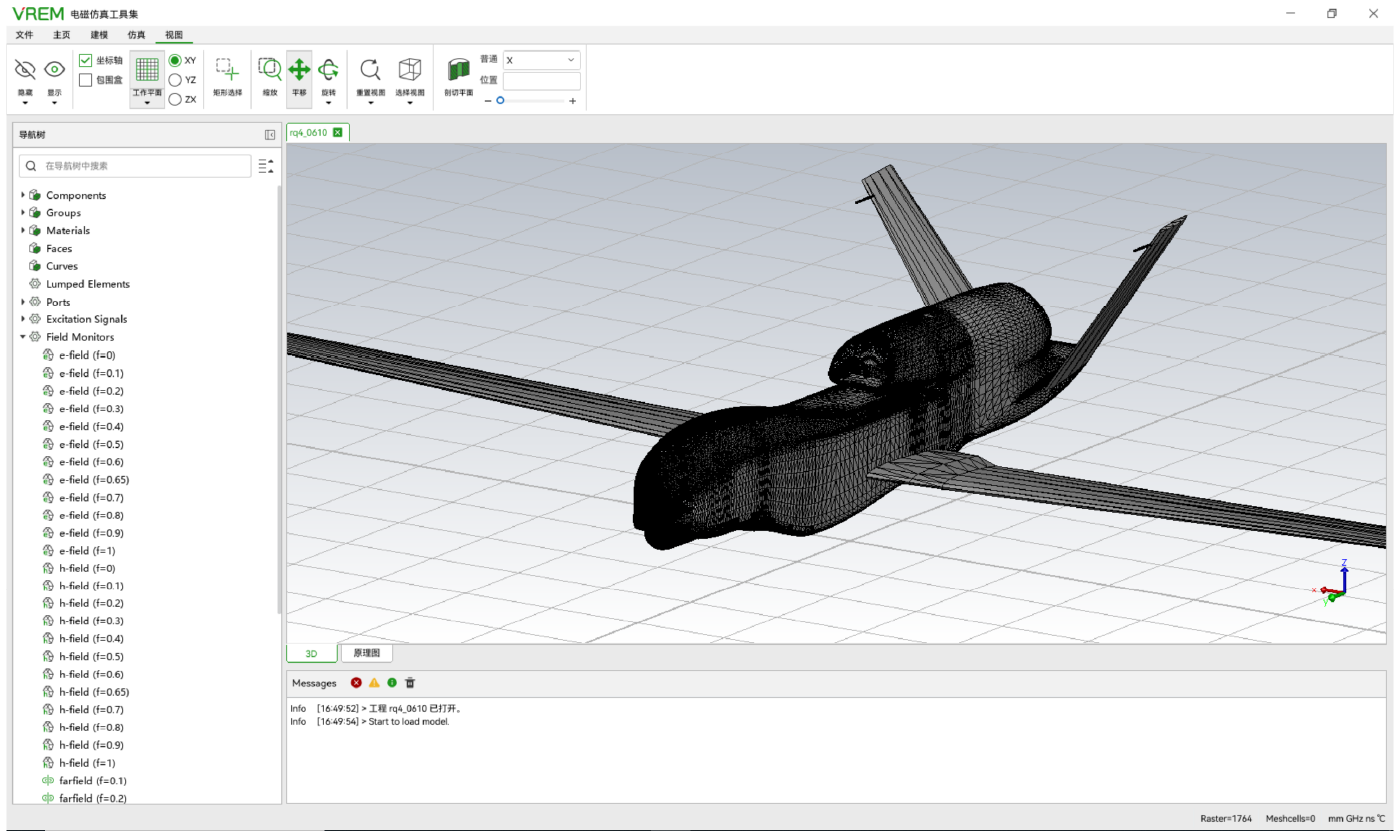Select h-field (f=0.5) in the tree
The height and width of the screenshot is (834, 1400).
pos(91,657)
